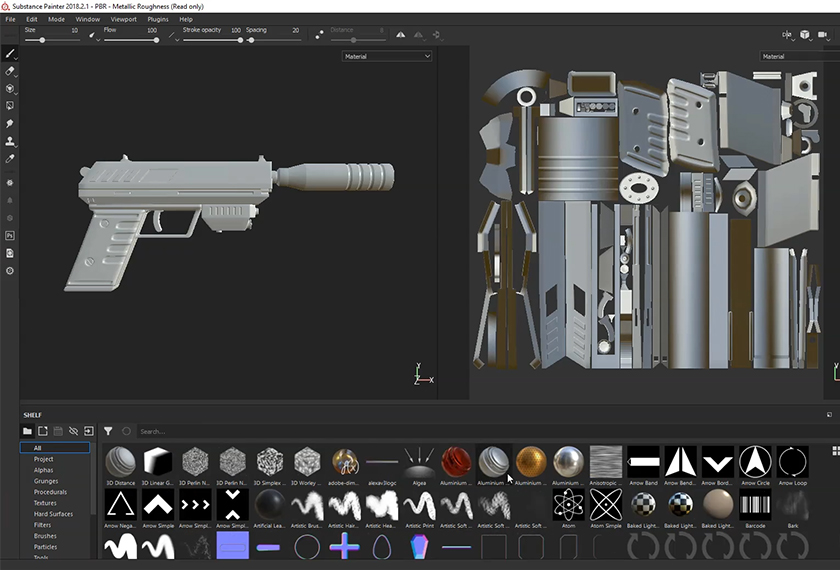
Task: Select the Paint brush tool
Action: [9, 53]
